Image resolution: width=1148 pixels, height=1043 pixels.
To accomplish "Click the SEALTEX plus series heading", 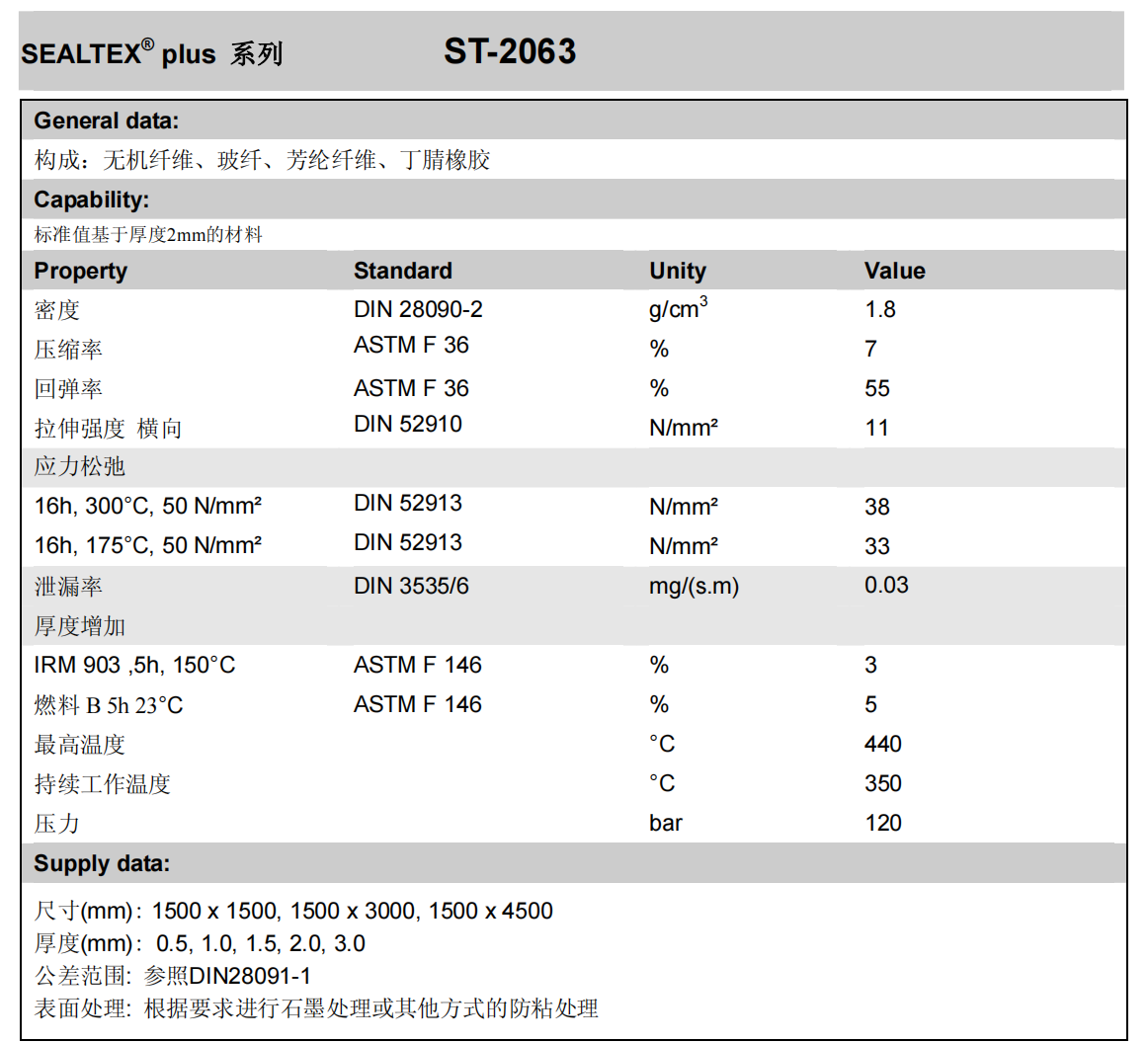I will [x=152, y=53].
